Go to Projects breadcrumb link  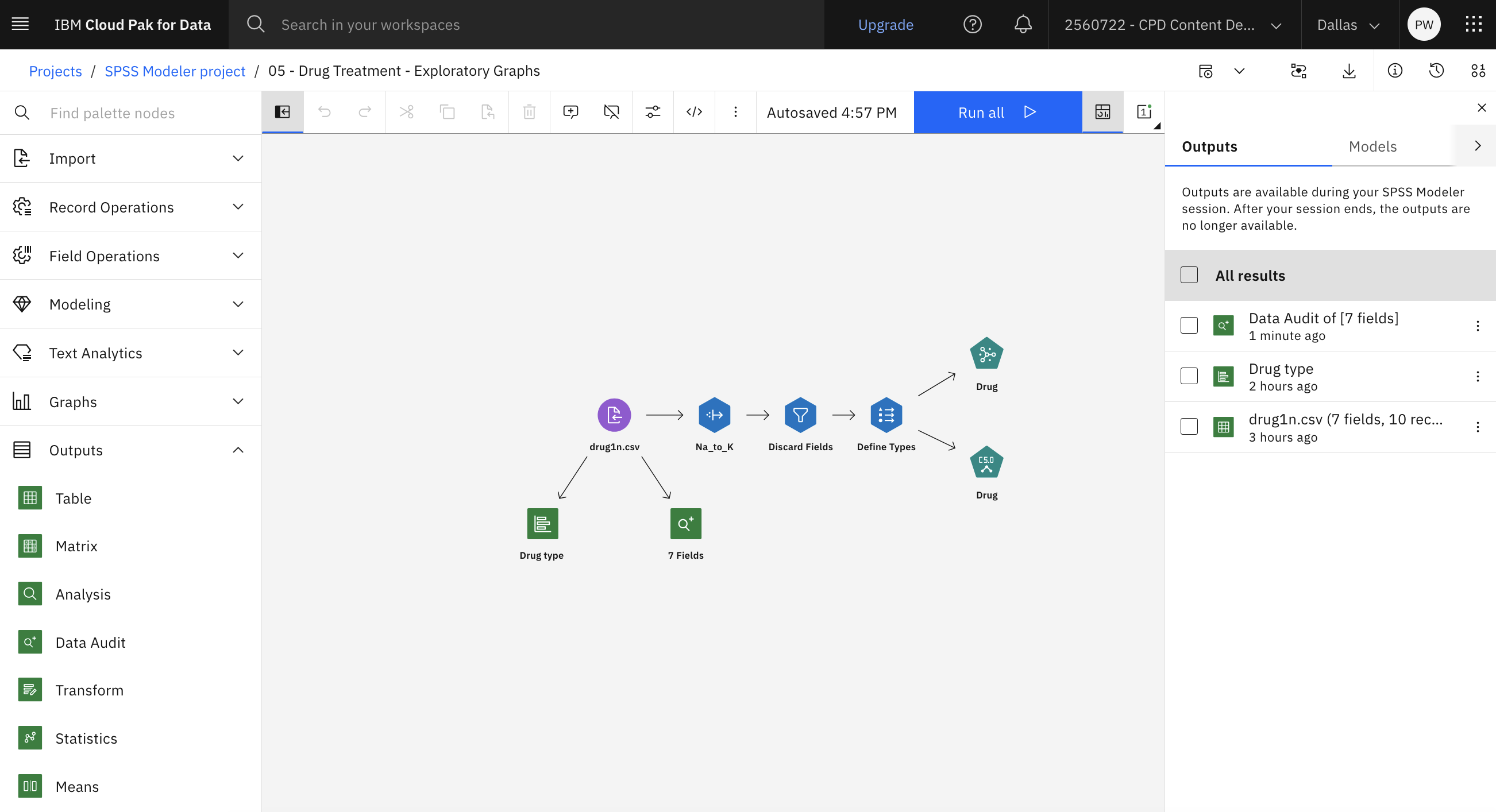click(55, 71)
